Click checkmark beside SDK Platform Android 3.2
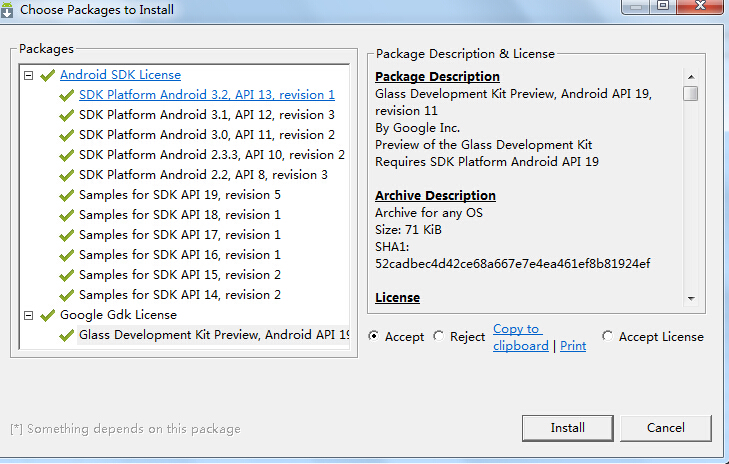The width and height of the screenshot is (729, 464). click(66, 95)
